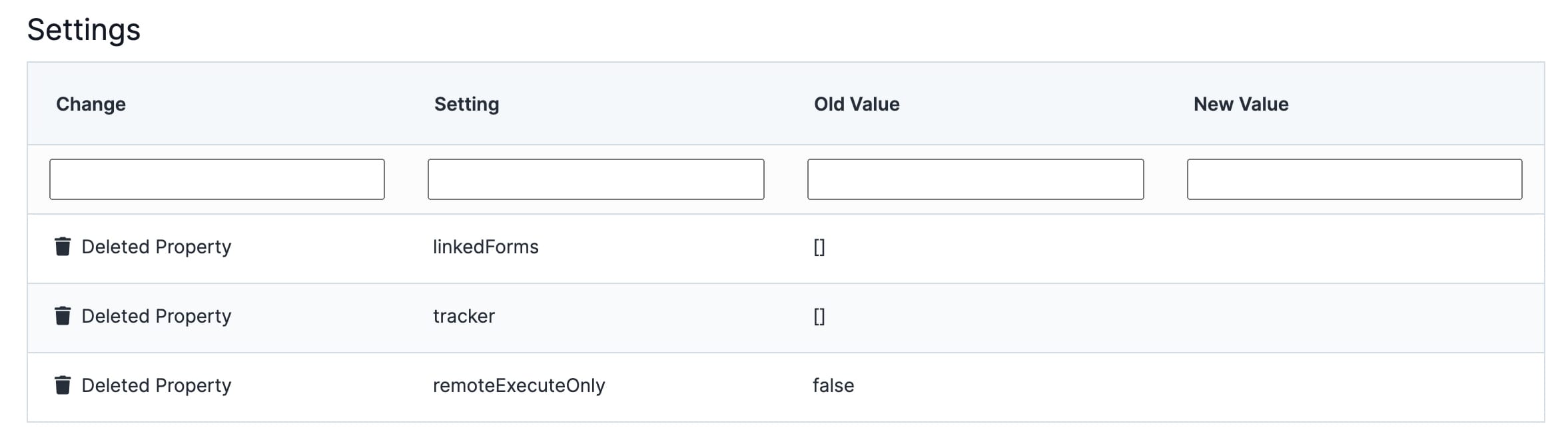The height and width of the screenshot is (448, 1568).
Task: Select the linkedForms setting cell
Action: point(486,247)
